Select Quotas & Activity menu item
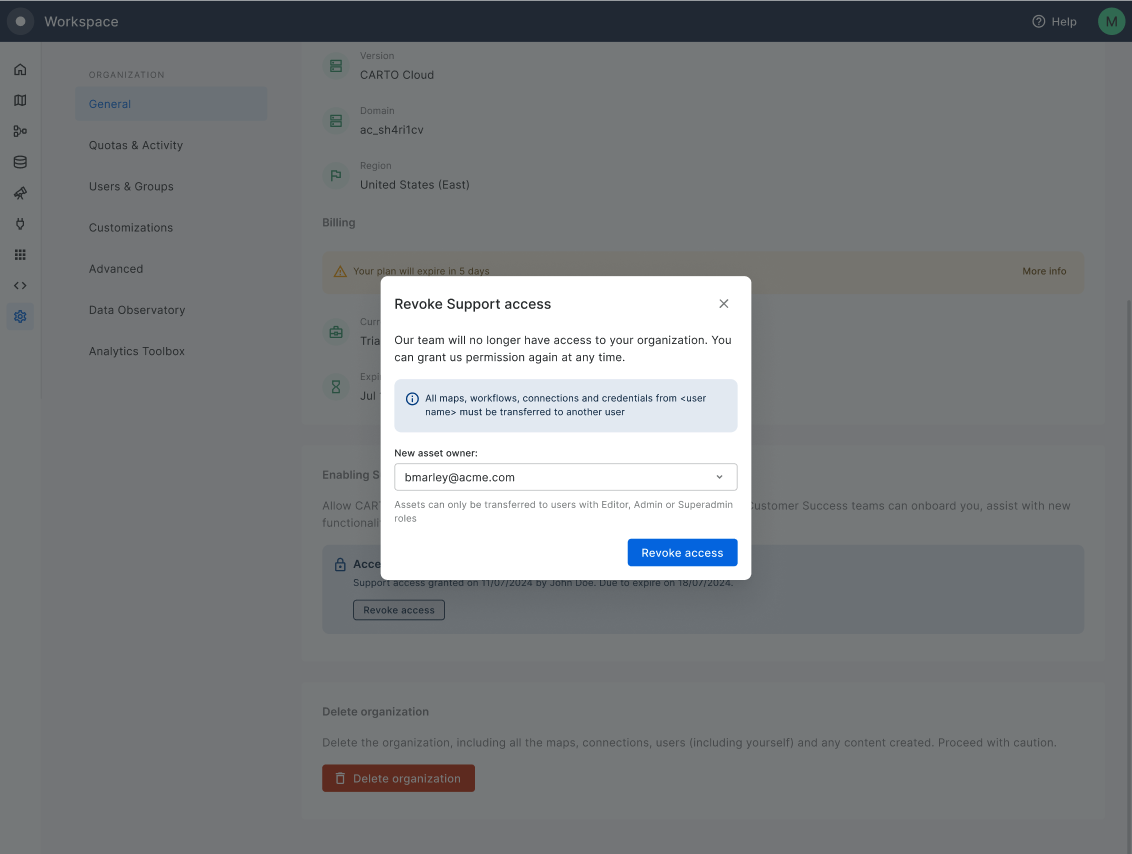 136,145
